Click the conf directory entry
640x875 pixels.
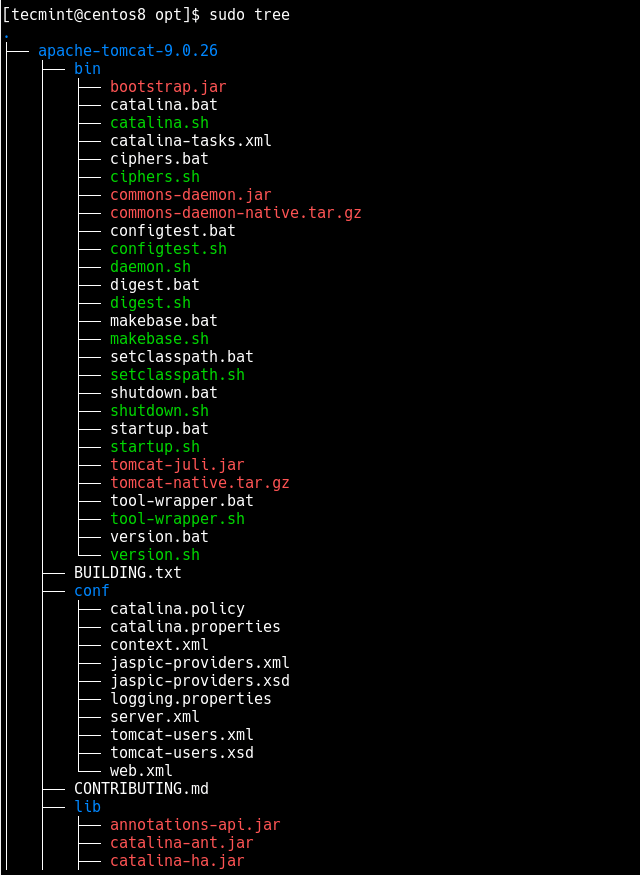tap(91, 591)
